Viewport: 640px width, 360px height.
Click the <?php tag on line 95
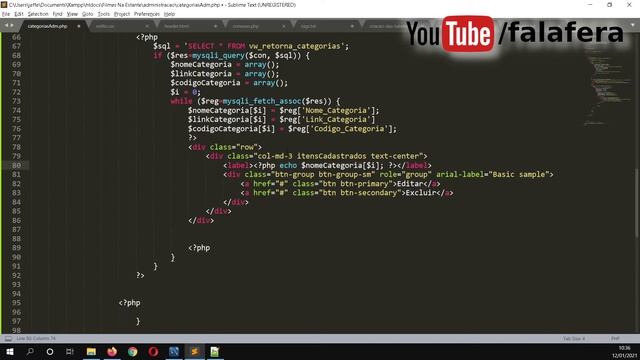(x=129, y=303)
